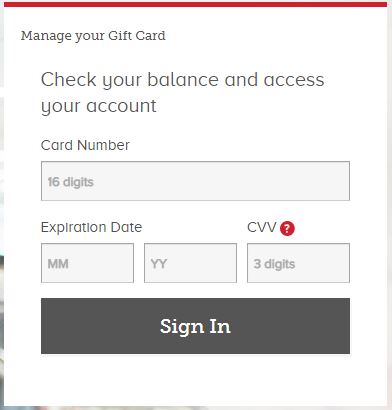Focus the Card Number input field
The height and width of the screenshot is (410, 392).
tap(195, 181)
